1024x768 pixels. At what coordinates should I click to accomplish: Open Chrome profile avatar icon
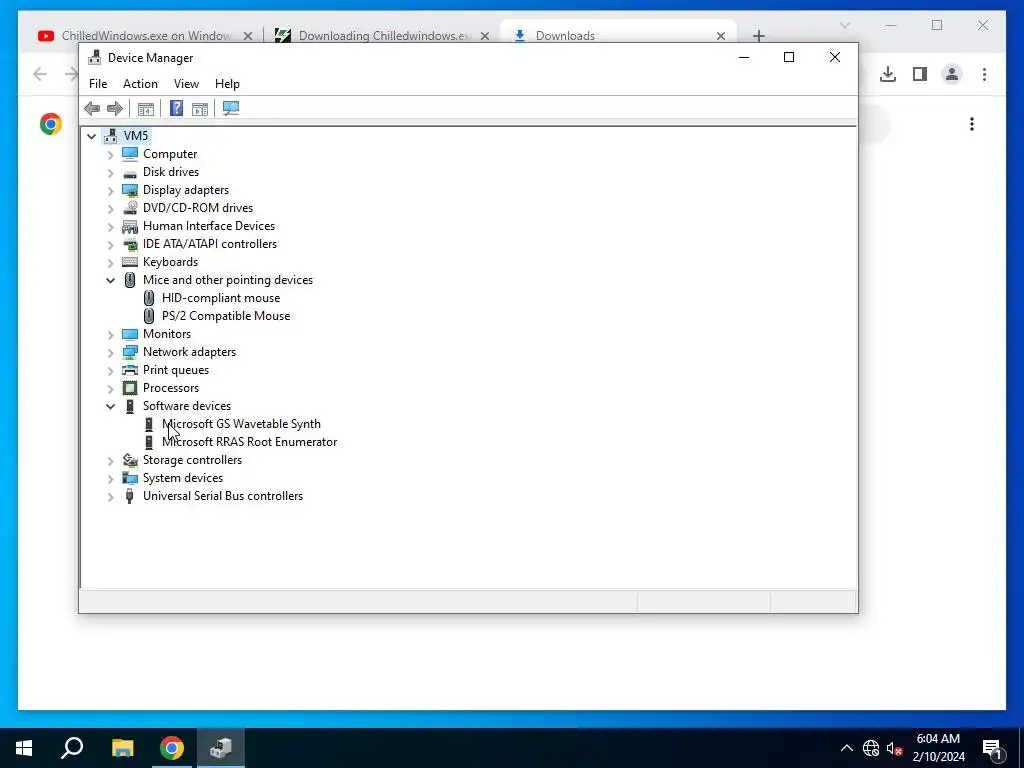pyautogui.click(x=952, y=74)
